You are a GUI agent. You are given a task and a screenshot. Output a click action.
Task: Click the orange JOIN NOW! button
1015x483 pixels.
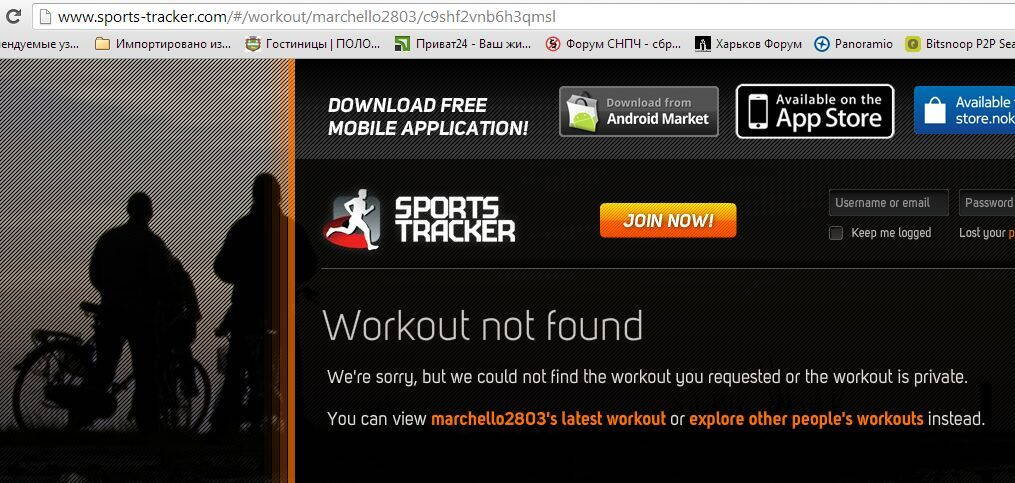668,220
